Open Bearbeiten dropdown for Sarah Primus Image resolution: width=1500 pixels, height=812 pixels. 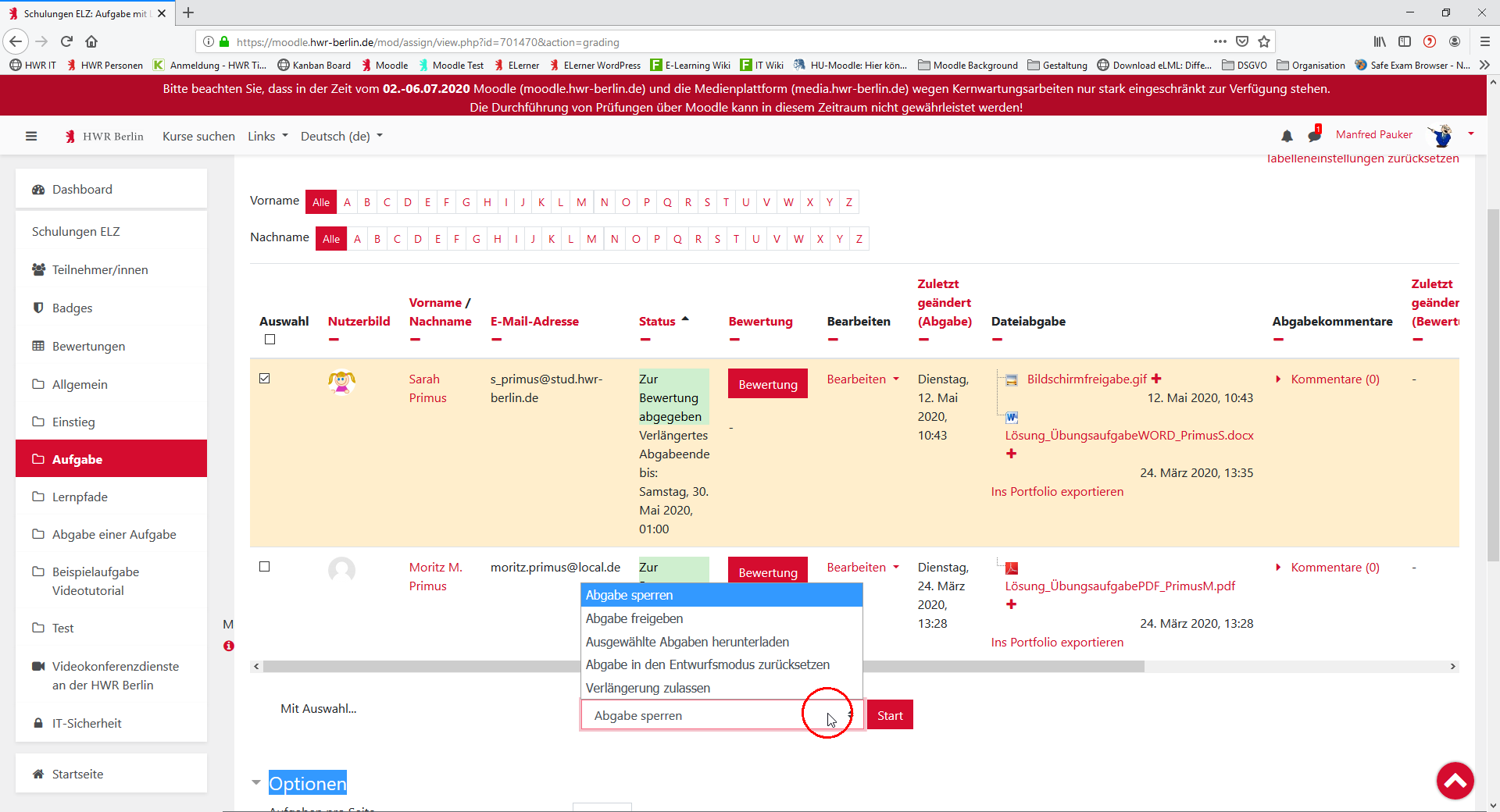click(862, 379)
